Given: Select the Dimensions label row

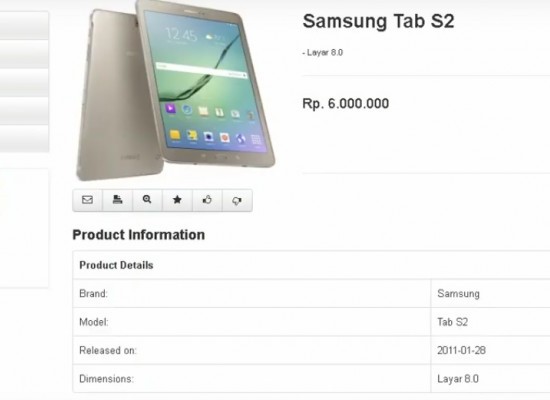Looking at the screenshot, I should [251, 379].
